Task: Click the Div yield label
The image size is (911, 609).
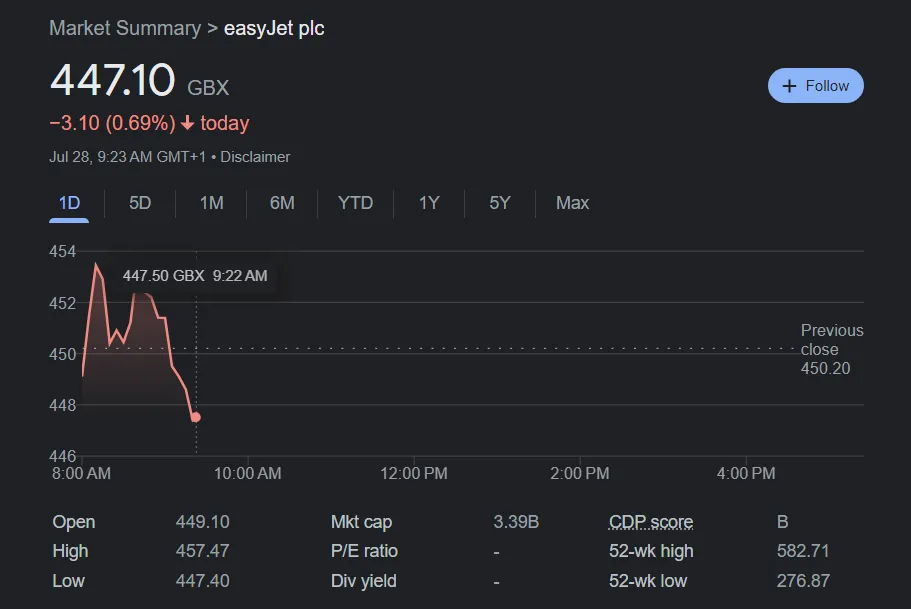Action: click(x=364, y=581)
